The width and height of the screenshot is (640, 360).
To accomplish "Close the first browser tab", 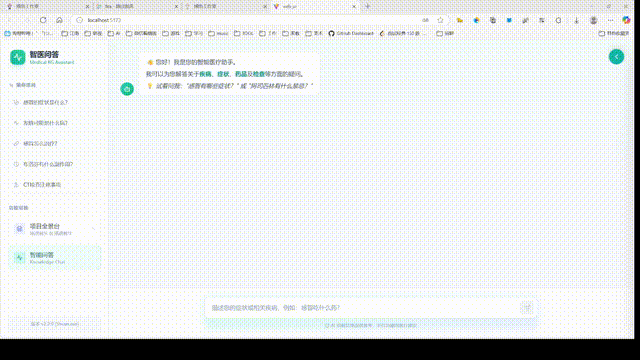I will pos(87,7).
